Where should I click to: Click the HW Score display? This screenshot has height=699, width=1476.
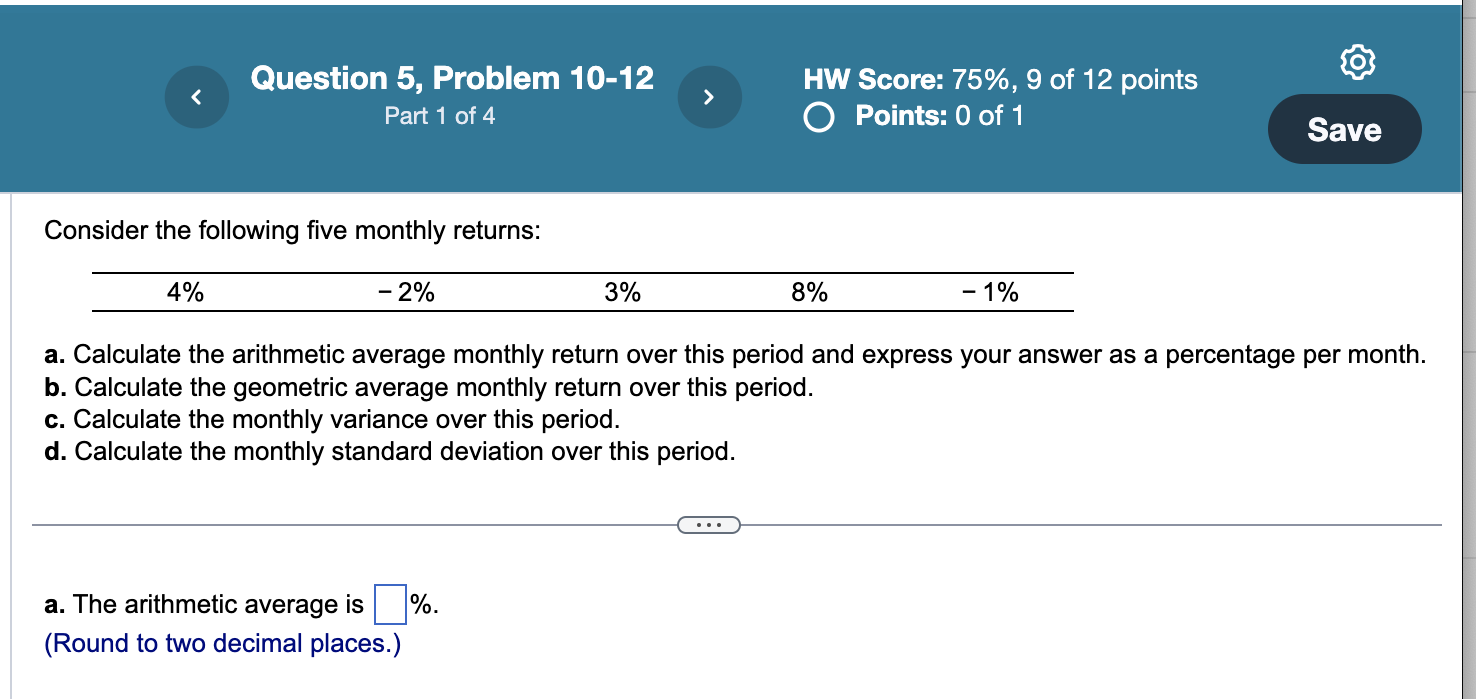[x=998, y=80]
